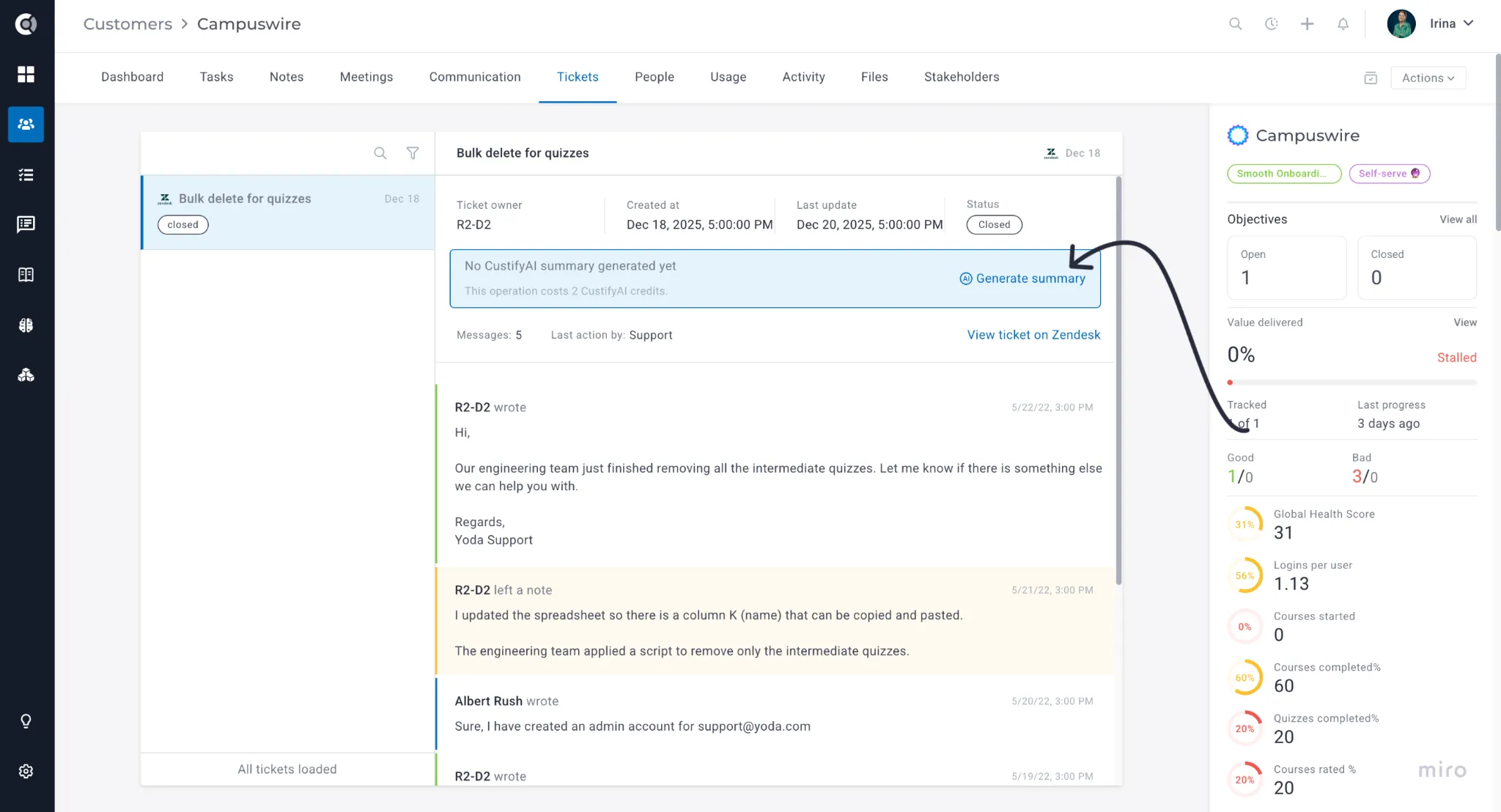The height and width of the screenshot is (812, 1501).
Task: Open the AI brain icon in sidebar
Action: [x=26, y=325]
